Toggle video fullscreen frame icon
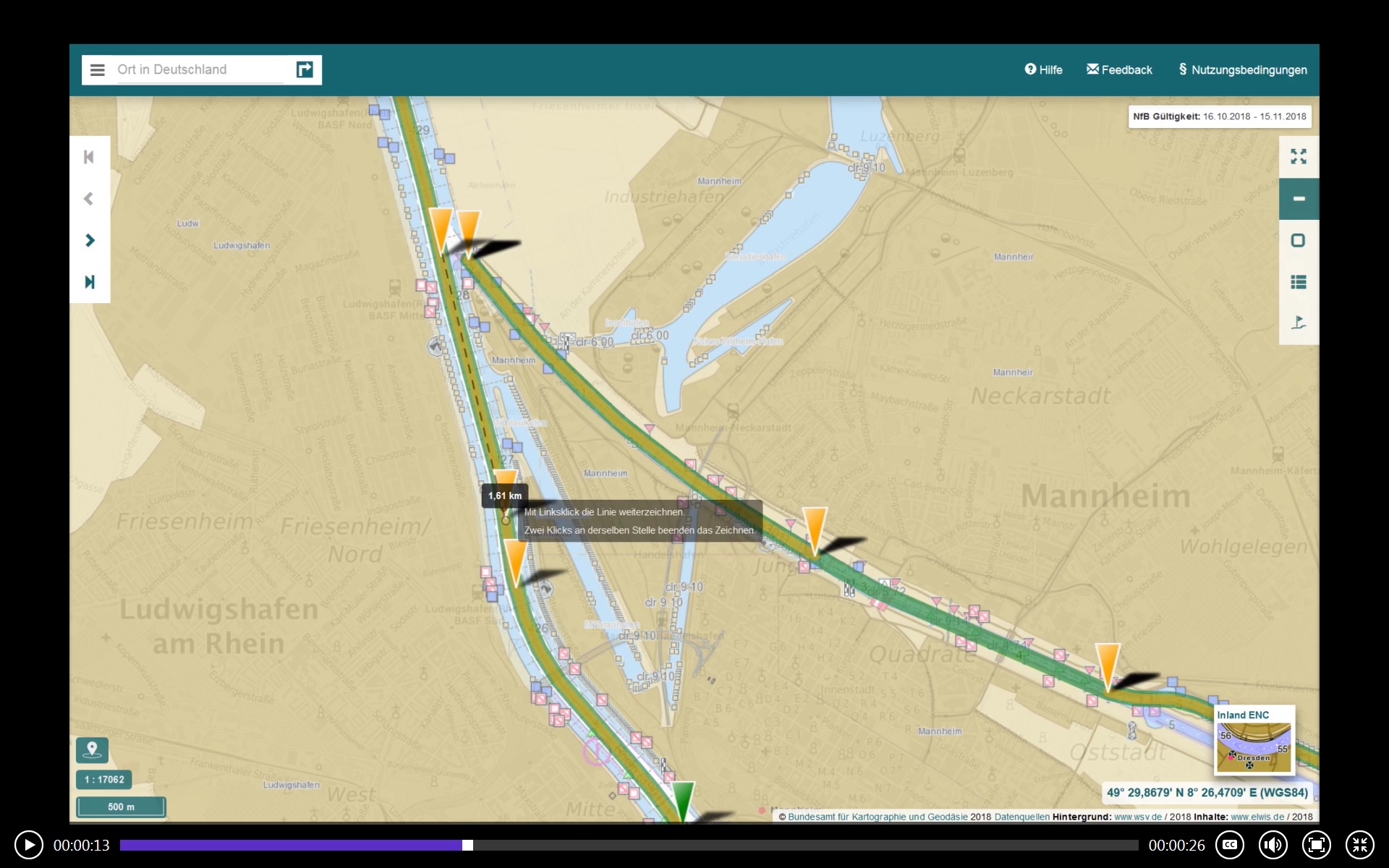The image size is (1389, 868). tap(1317, 845)
